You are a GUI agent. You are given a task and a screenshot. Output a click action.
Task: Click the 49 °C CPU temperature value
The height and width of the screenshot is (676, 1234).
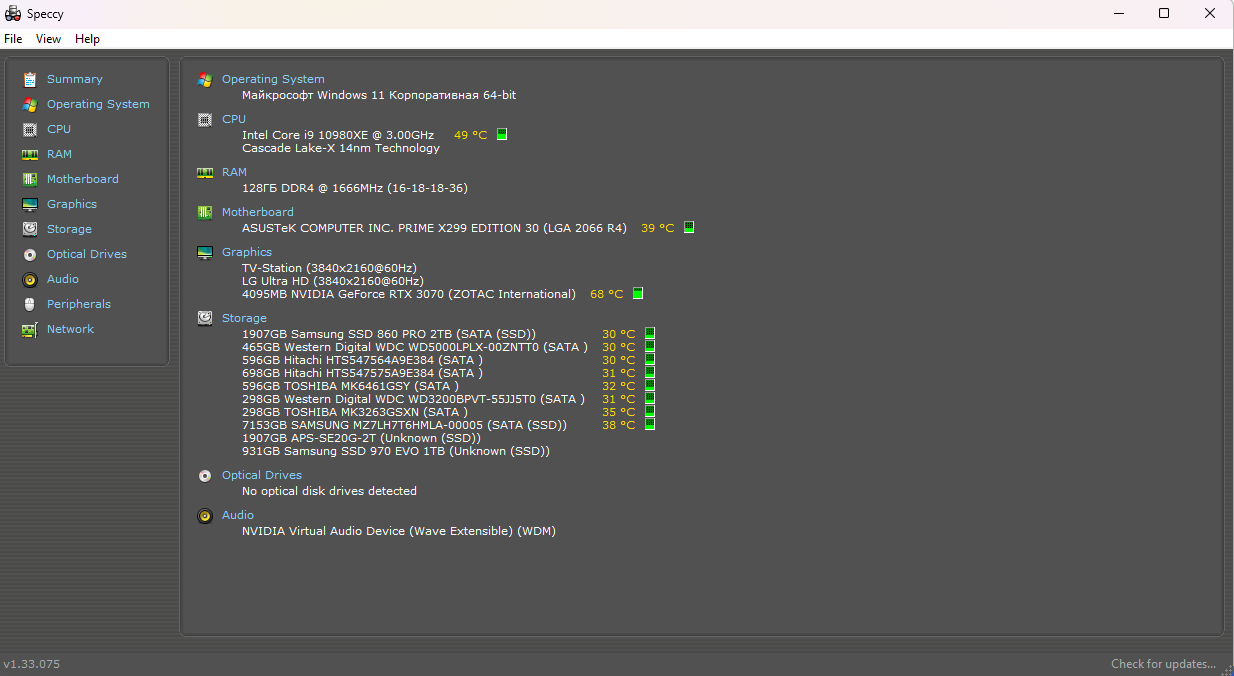coord(470,135)
